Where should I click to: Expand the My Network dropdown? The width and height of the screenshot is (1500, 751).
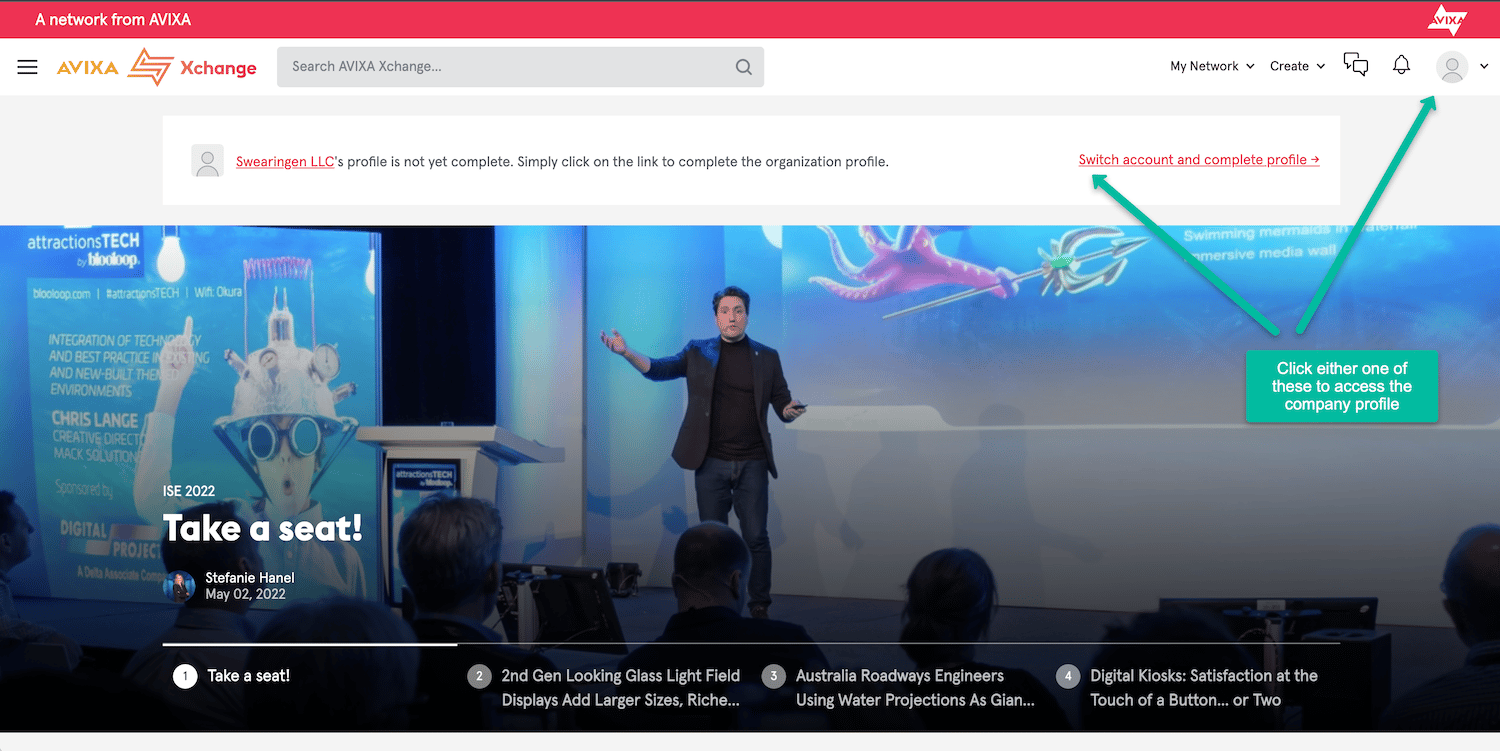tap(1212, 66)
